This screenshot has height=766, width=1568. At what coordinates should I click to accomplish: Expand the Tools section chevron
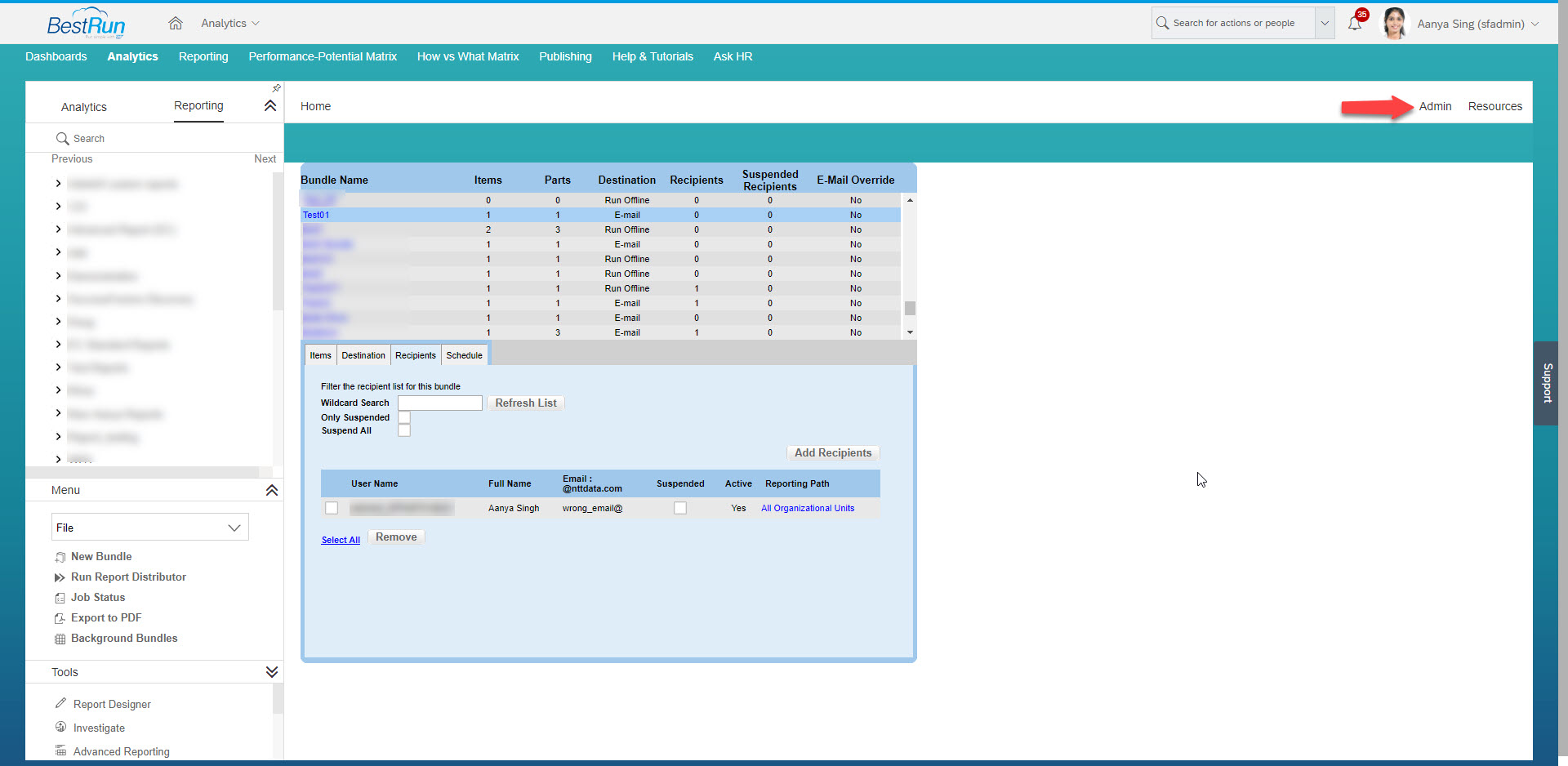point(272,672)
